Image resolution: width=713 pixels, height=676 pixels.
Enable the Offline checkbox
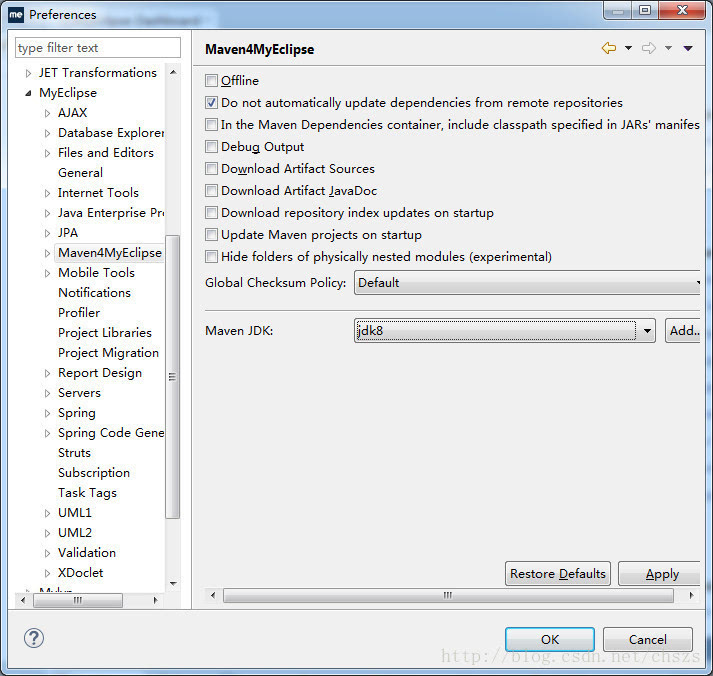(x=211, y=81)
